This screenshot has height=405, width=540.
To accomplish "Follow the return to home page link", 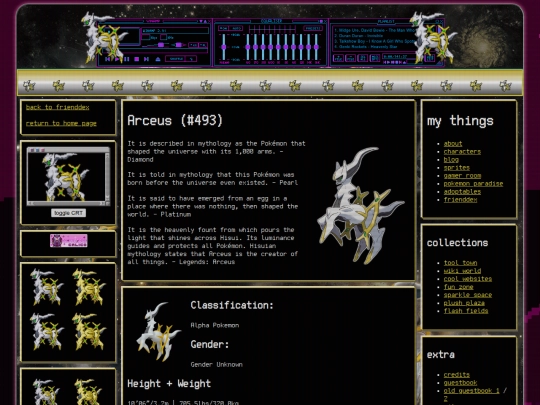I will pos(61,123).
